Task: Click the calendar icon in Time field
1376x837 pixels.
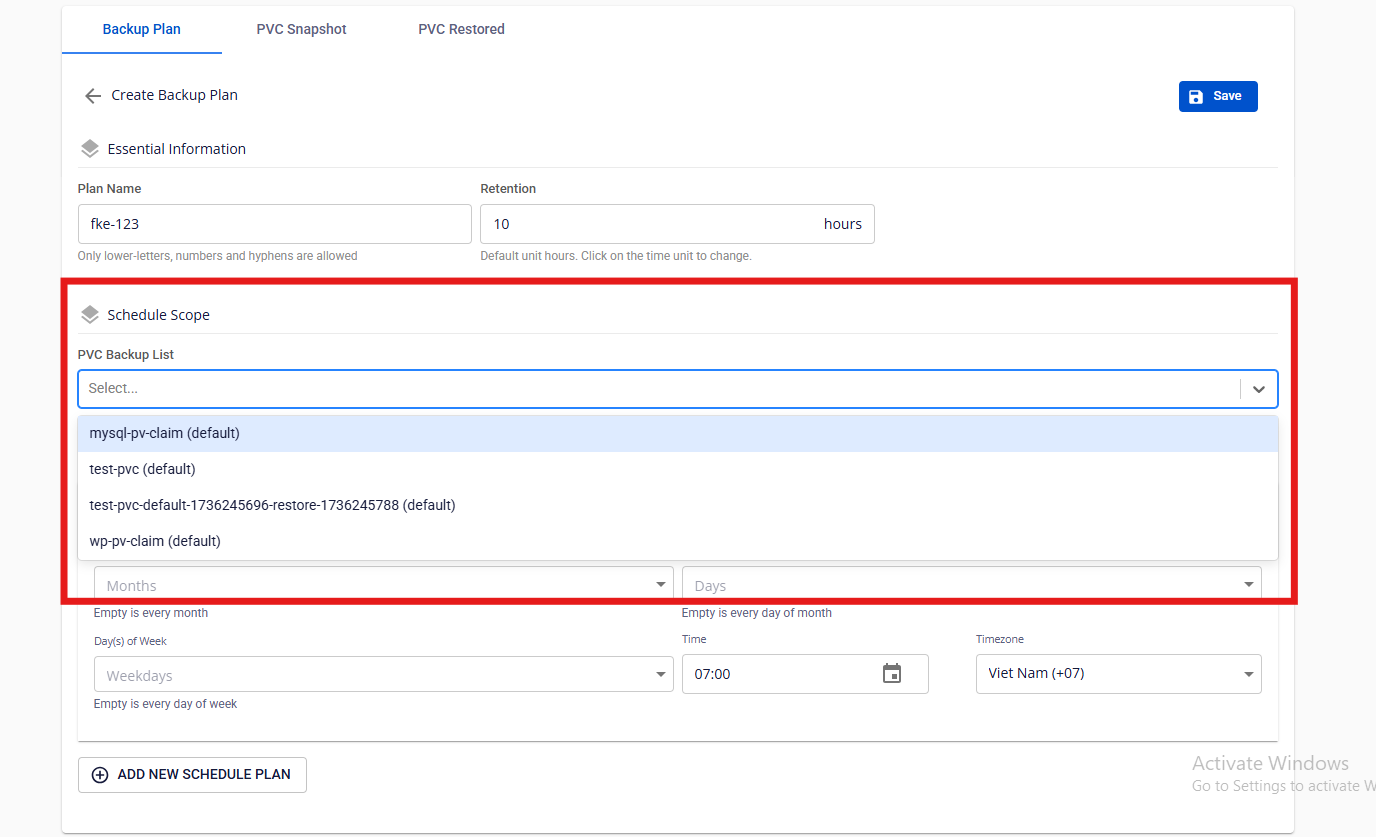Action: tap(892, 674)
